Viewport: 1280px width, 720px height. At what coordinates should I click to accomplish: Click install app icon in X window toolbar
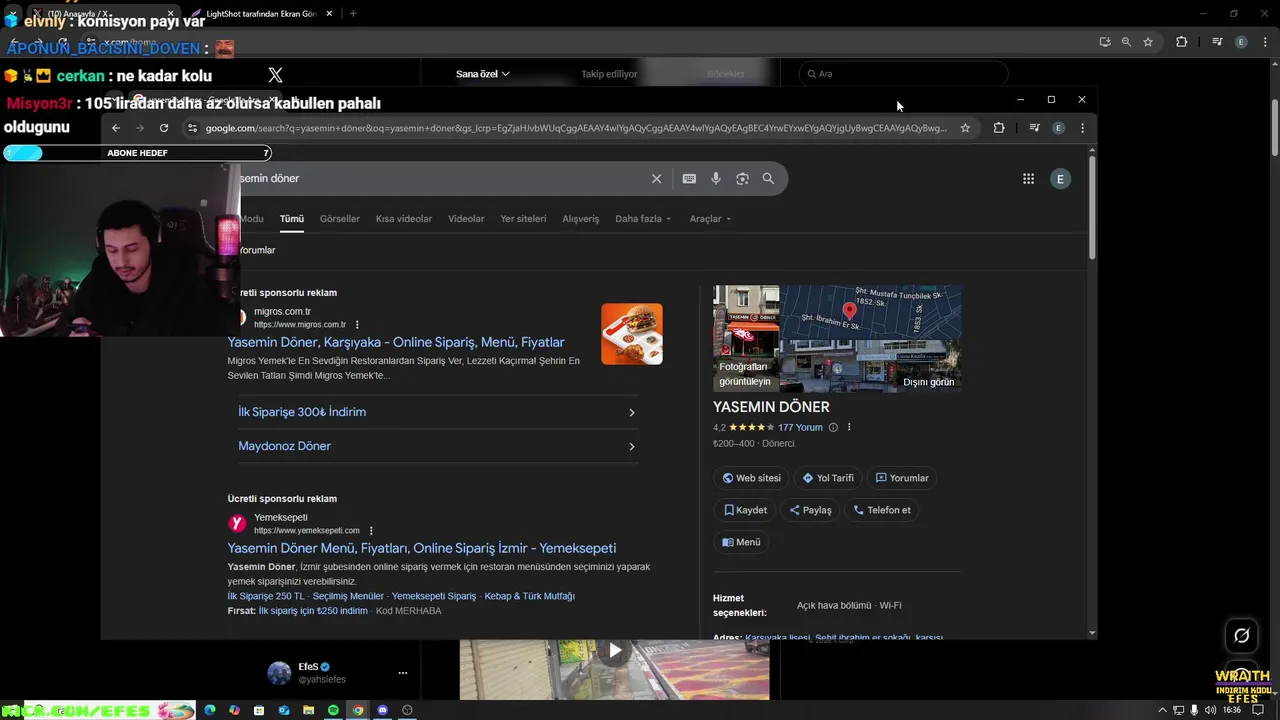click(x=1105, y=42)
